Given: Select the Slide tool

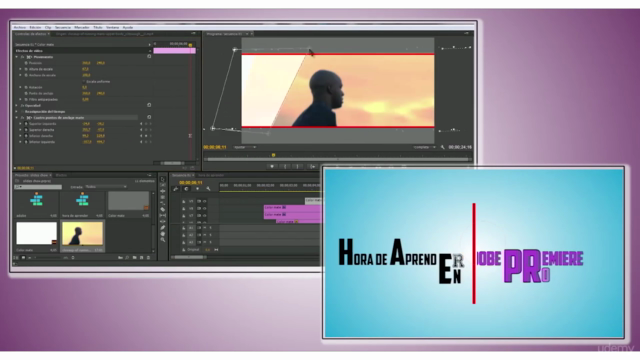Looking at the screenshot, I should [162, 221].
